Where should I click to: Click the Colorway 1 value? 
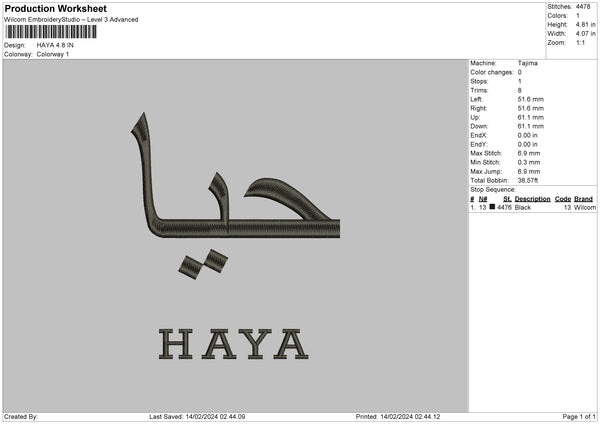[x=53, y=54]
